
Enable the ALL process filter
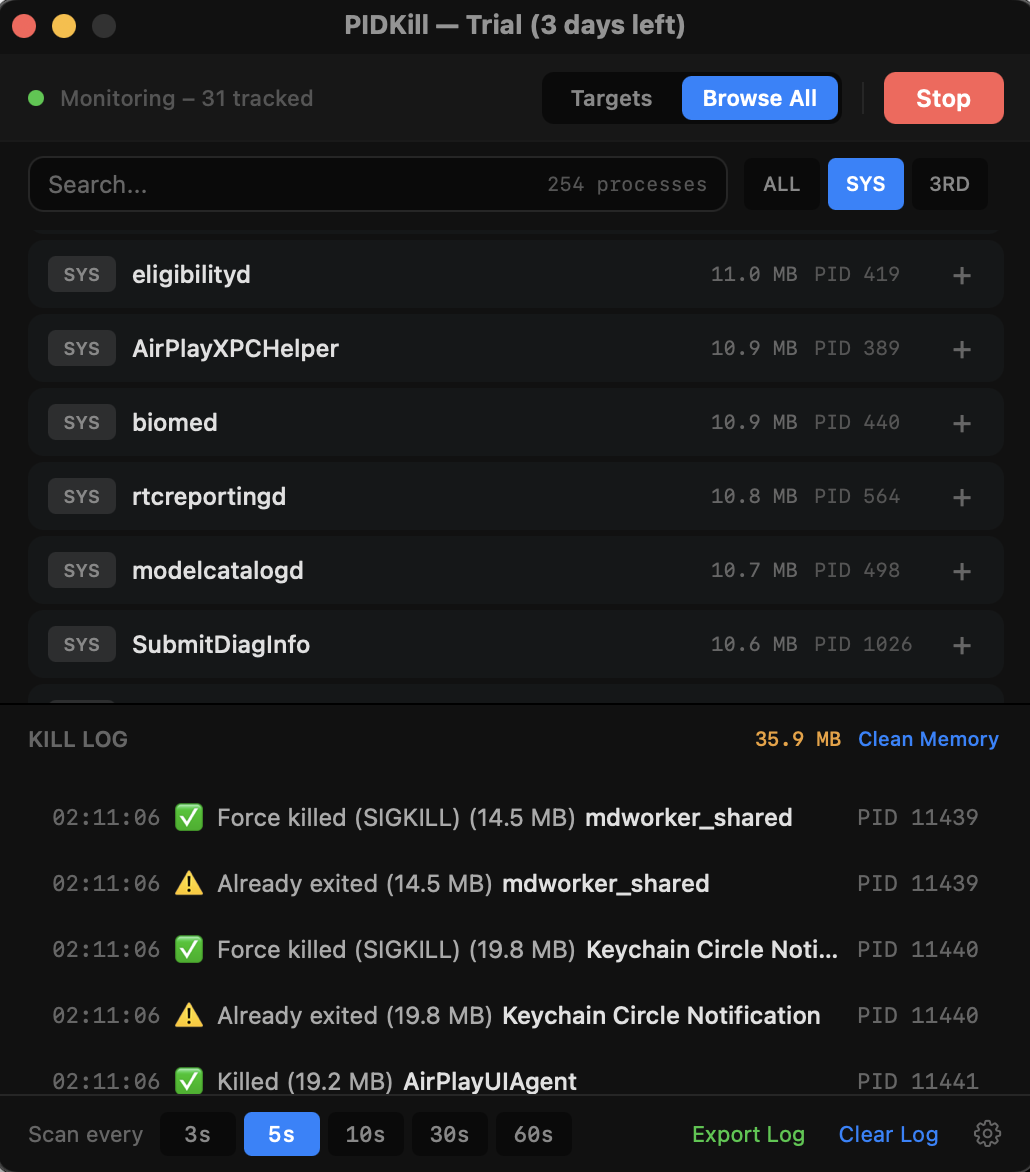[x=781, y=184]
